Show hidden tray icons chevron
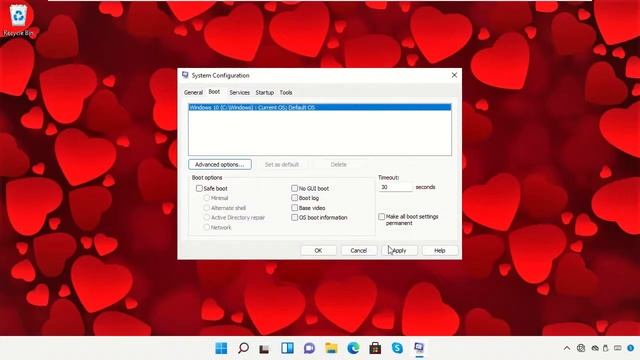 coord(567,348)
